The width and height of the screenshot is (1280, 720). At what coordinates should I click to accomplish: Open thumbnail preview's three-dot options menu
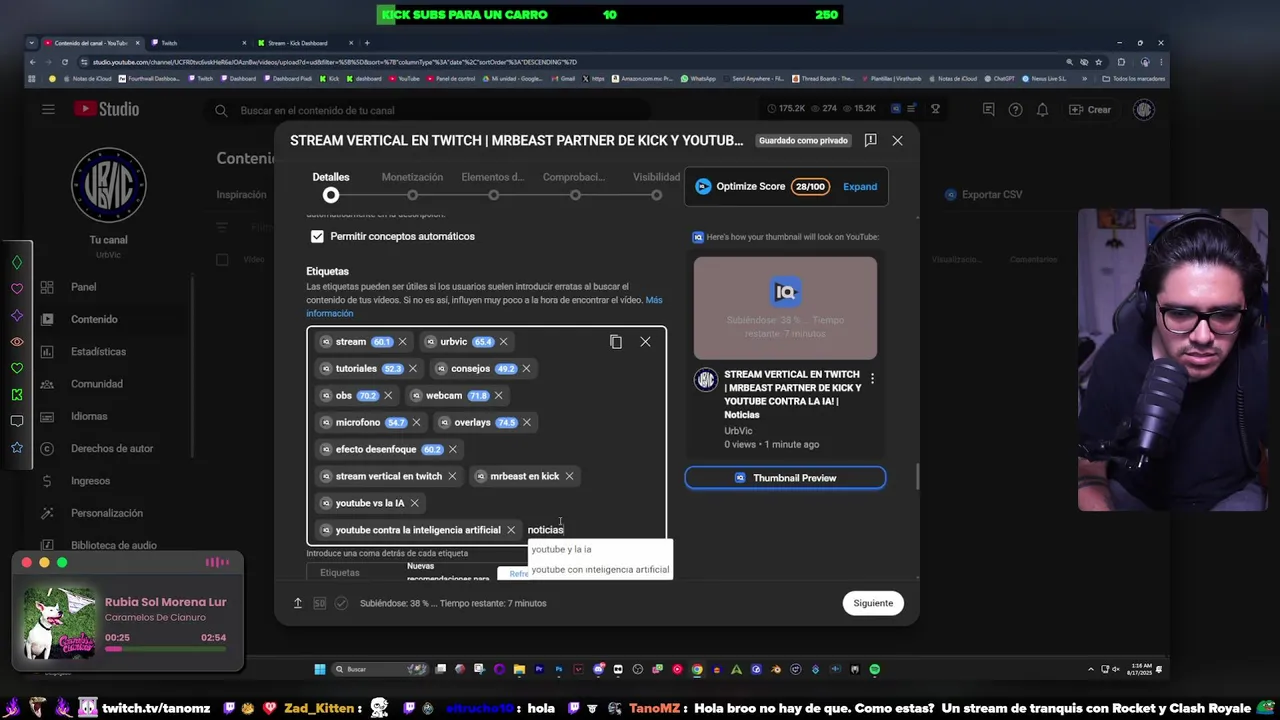click(872, 379)
